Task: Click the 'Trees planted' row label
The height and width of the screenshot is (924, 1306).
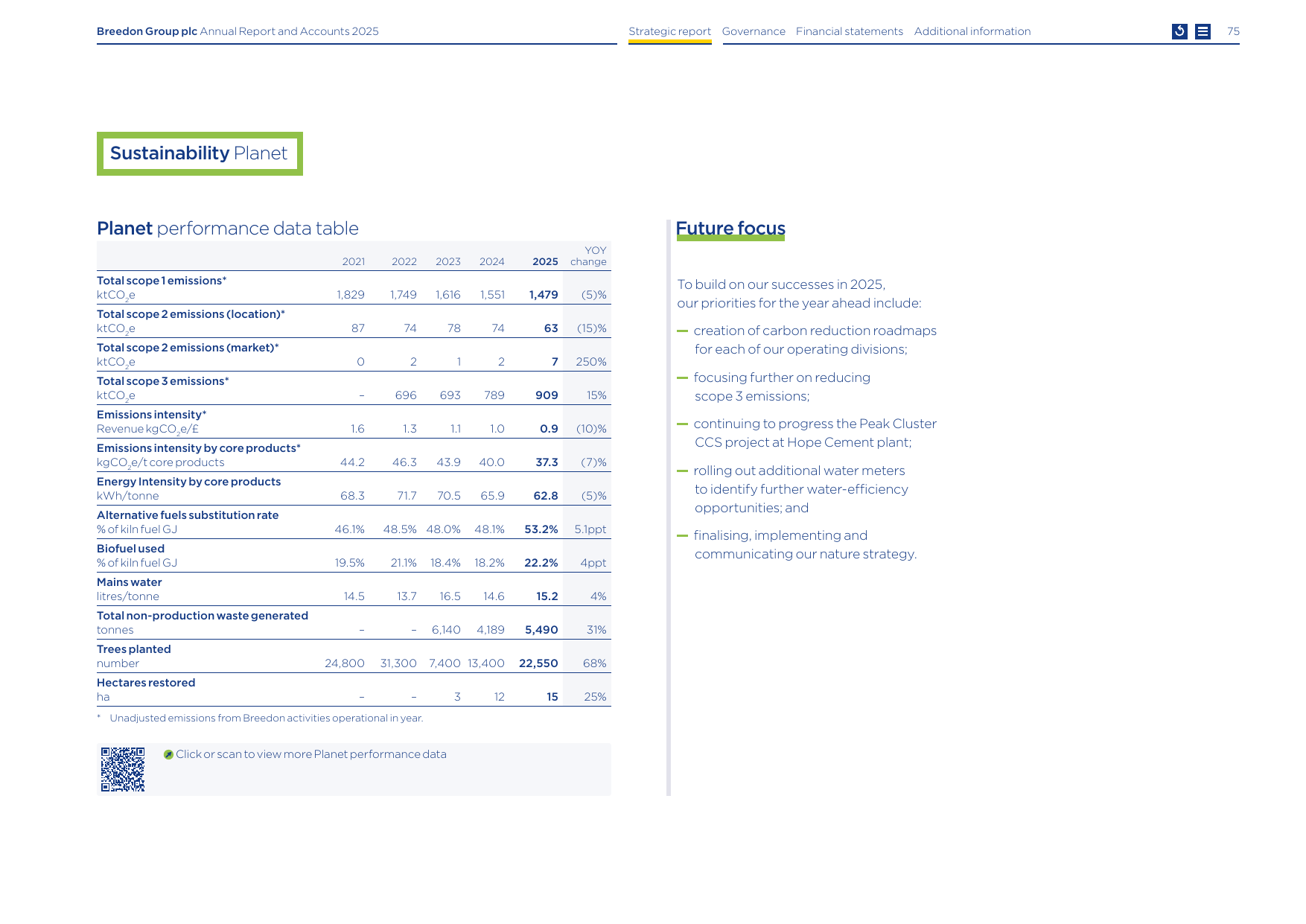Action: 134,649
